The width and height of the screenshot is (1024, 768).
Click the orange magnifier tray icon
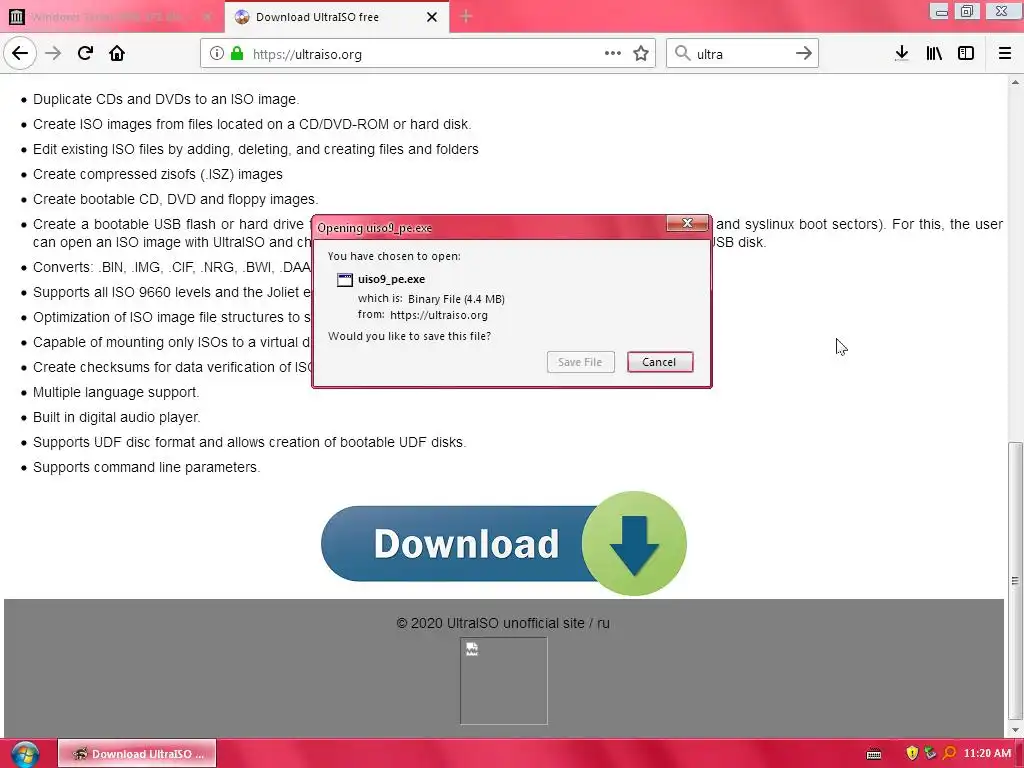950,753
